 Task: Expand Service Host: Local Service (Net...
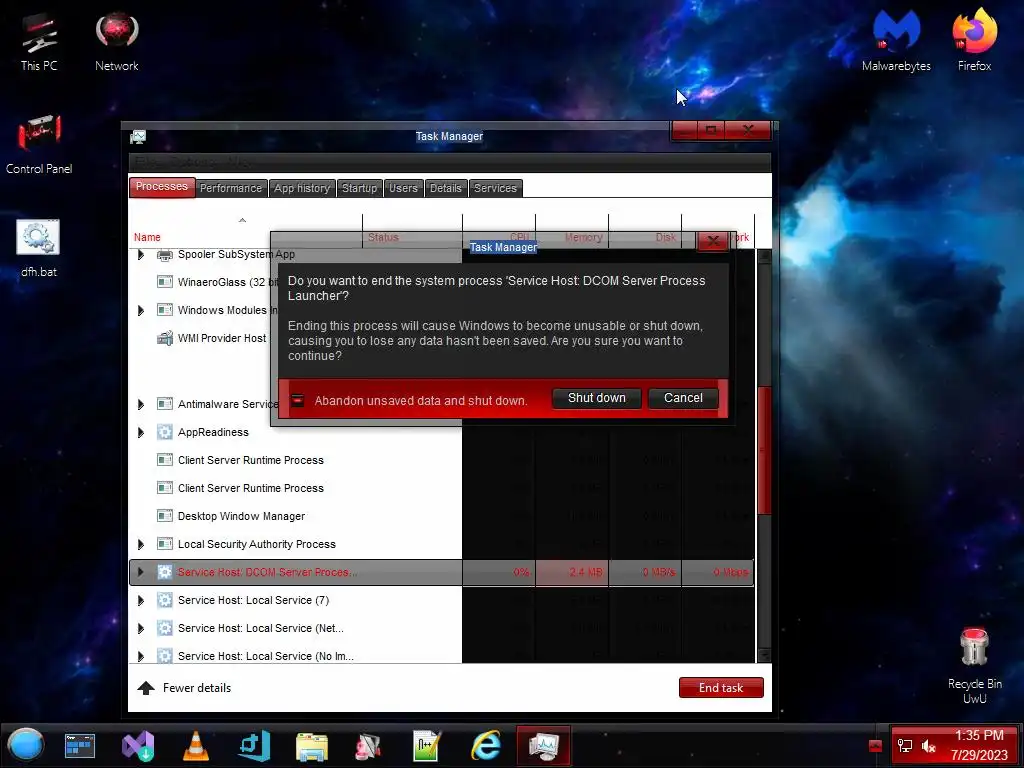(140, 628)
